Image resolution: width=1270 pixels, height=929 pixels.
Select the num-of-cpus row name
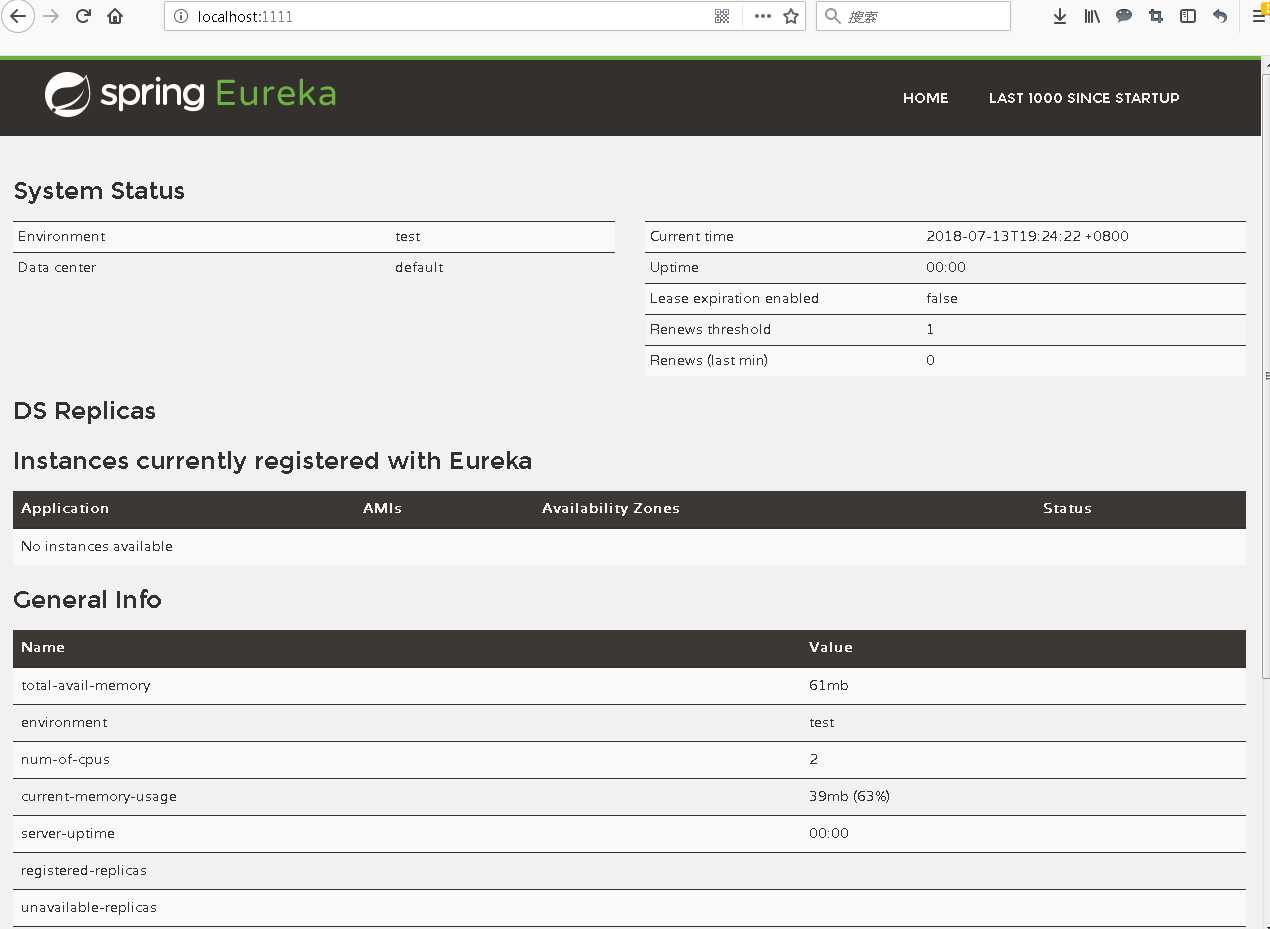65,760
